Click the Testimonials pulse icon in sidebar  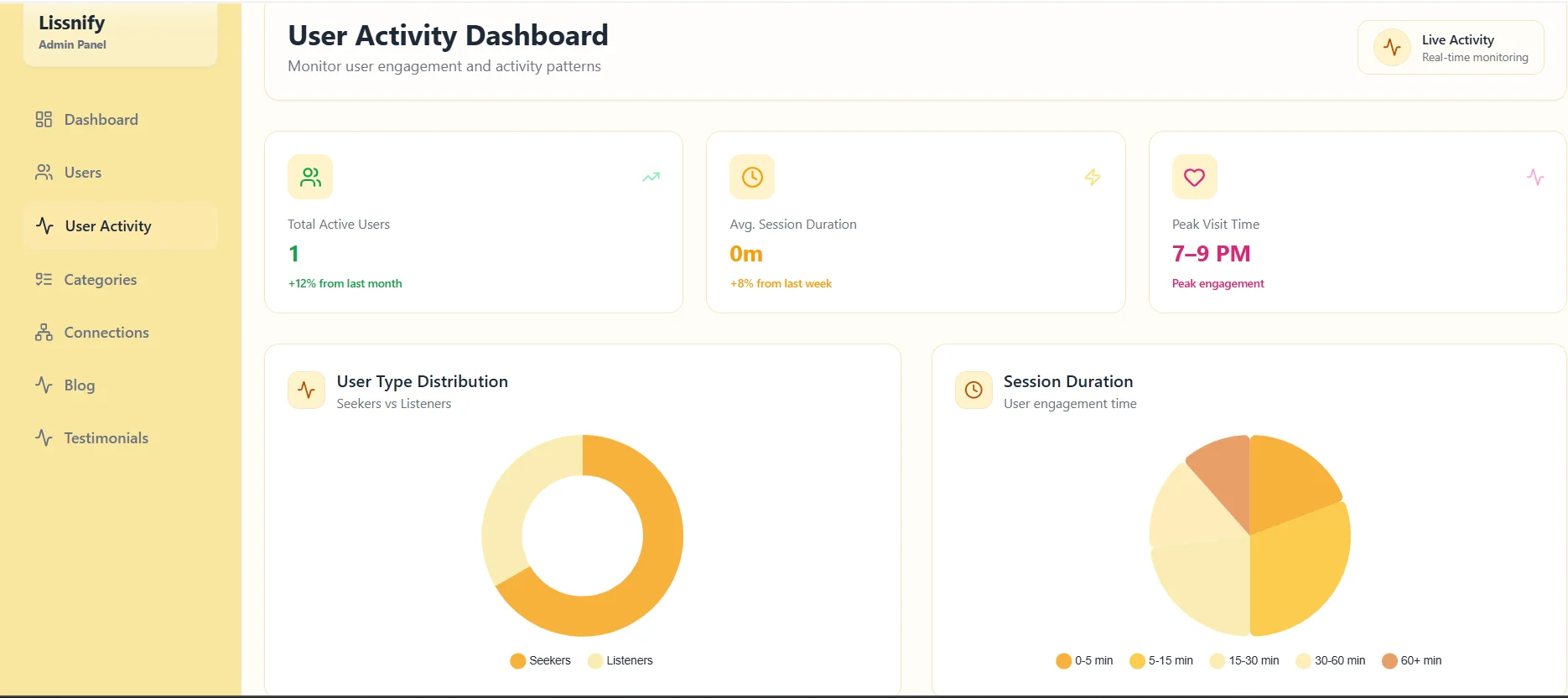click(x=44, y=437)
